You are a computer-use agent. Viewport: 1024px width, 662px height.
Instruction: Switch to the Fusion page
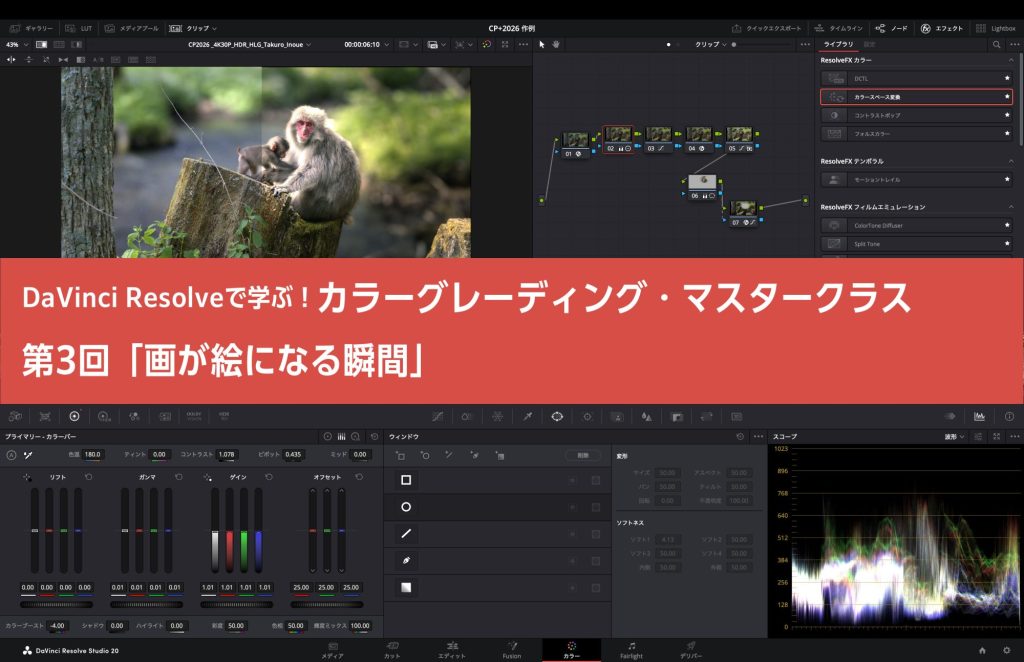(511, 650)
